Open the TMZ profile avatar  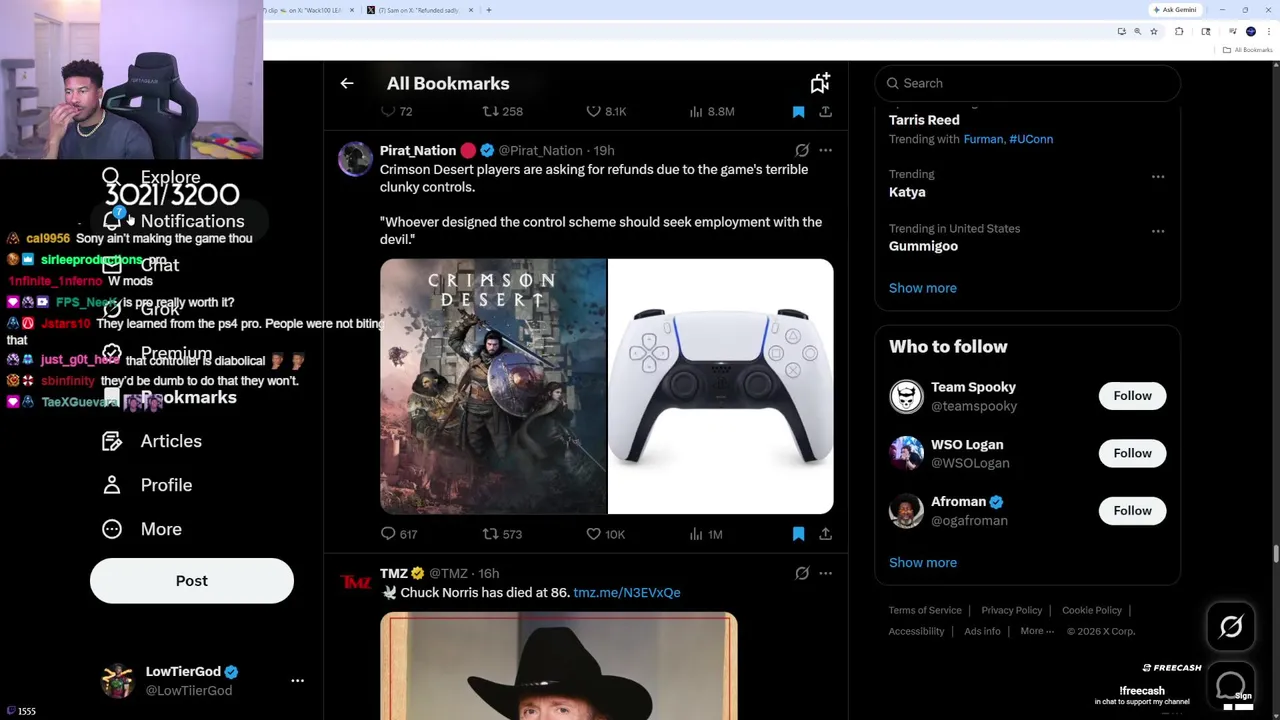(x=355, y=582)
